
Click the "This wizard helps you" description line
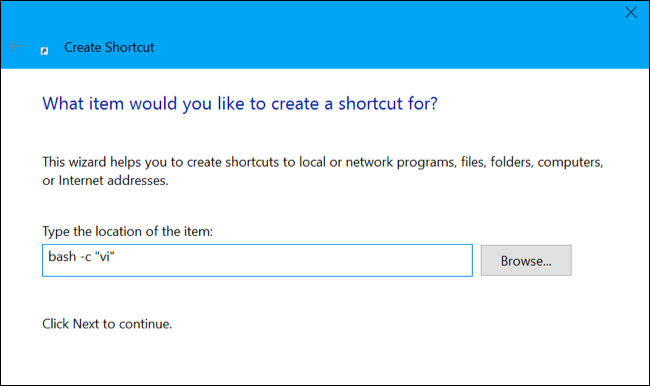click(x=323, y=162)
